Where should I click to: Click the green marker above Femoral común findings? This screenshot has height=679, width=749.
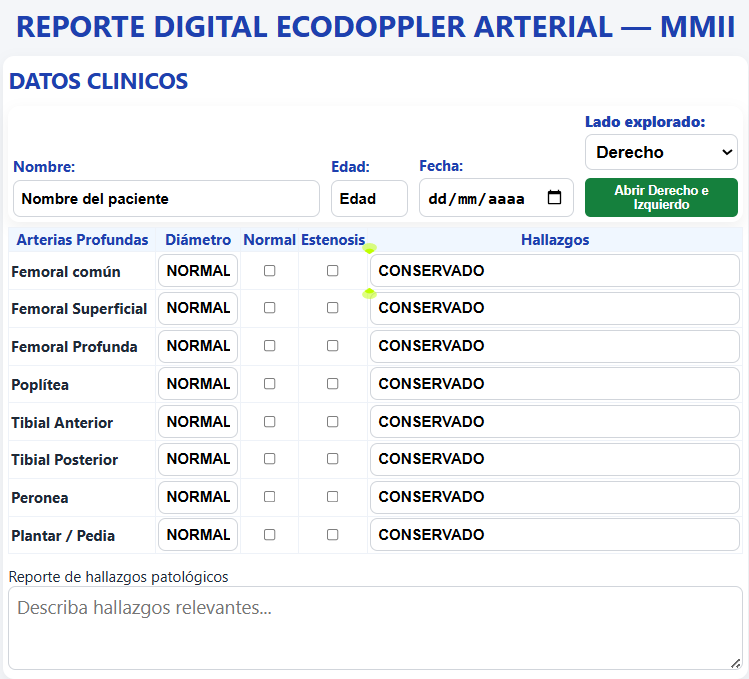click(369, 248)
